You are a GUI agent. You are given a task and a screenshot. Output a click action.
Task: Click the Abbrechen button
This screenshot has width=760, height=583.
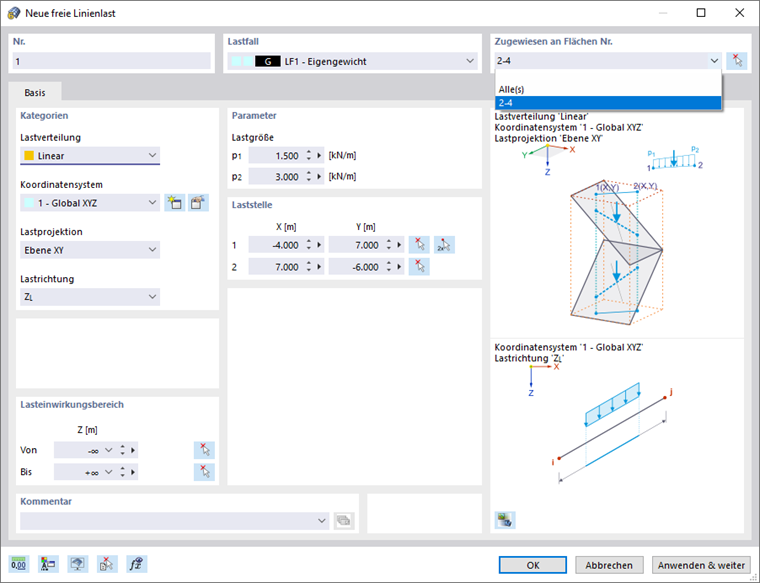tap(609, 565)
